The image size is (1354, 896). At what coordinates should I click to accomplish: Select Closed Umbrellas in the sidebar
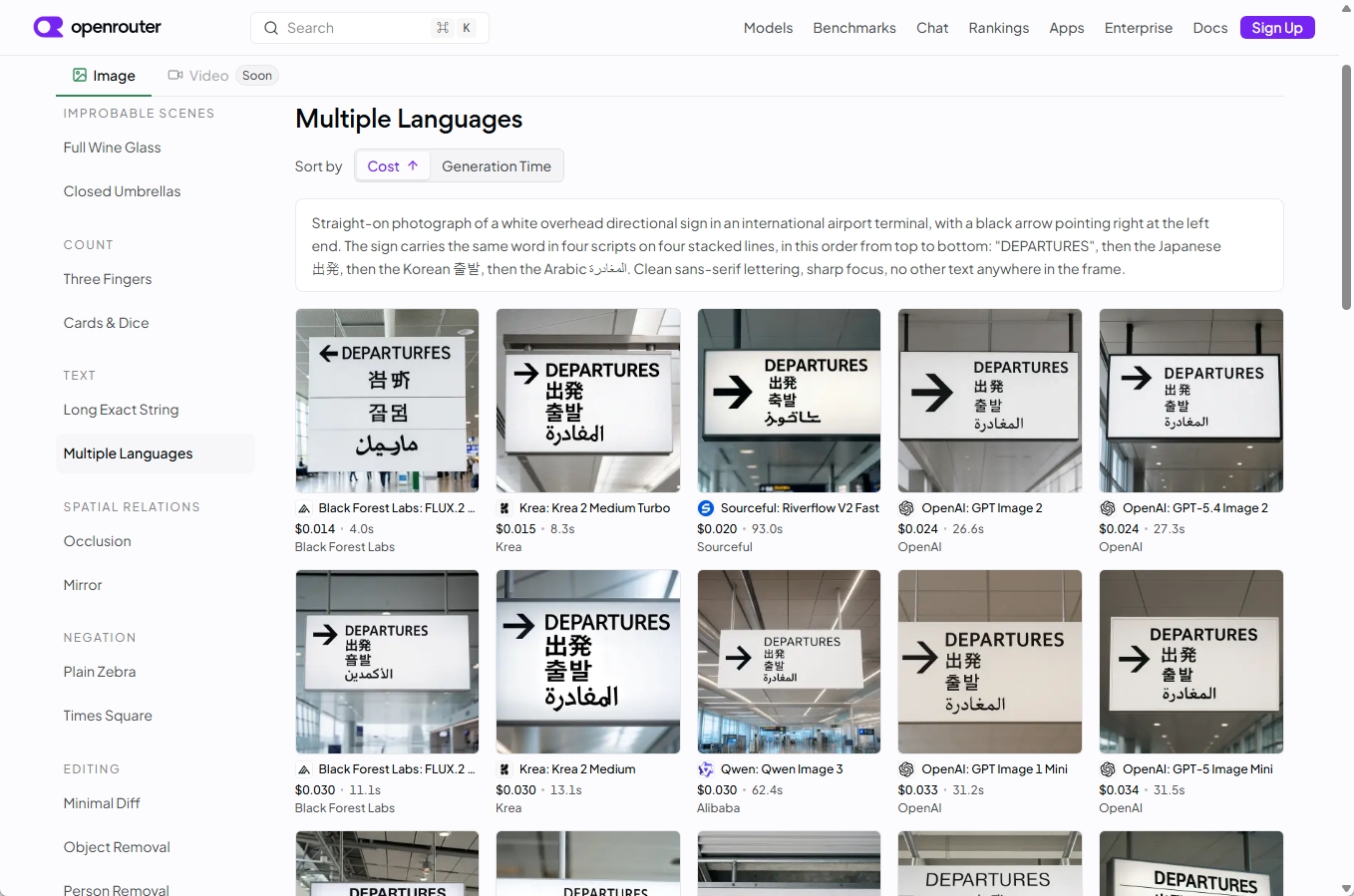coord(156,191)
